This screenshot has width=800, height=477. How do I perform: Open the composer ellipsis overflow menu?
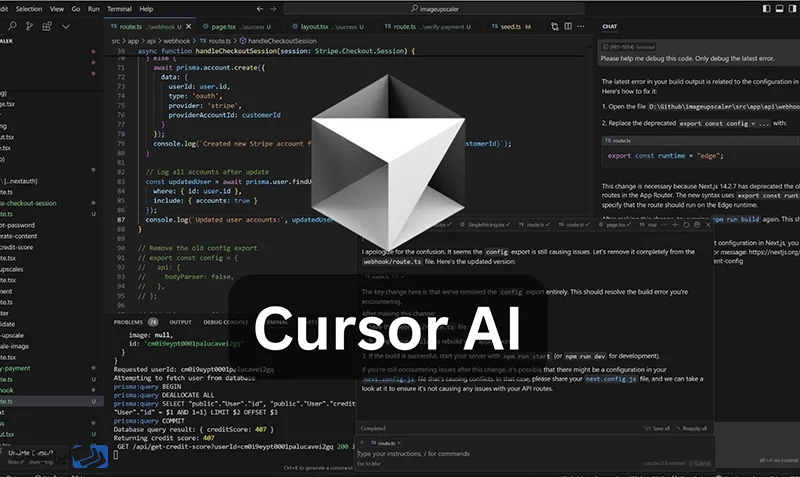(x=664, y=224)
